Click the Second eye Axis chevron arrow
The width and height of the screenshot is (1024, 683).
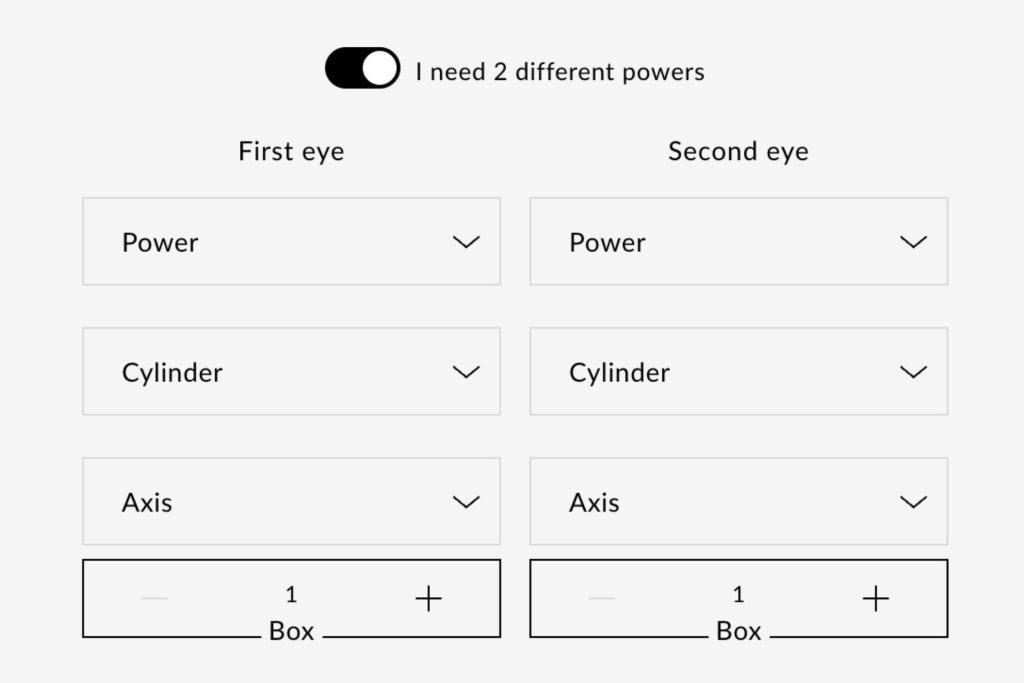913,502
